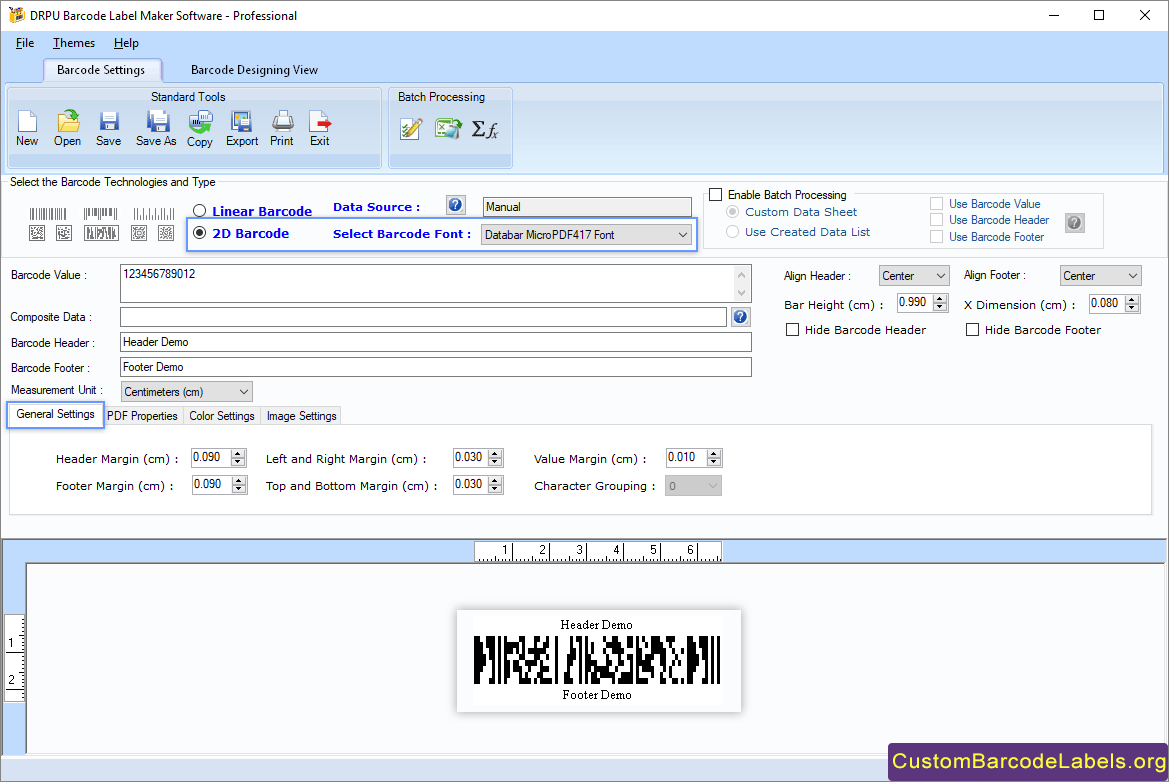1169x782 pixels.
Task: Open Data Source help question icon
Action: click(x=456, y=205)
